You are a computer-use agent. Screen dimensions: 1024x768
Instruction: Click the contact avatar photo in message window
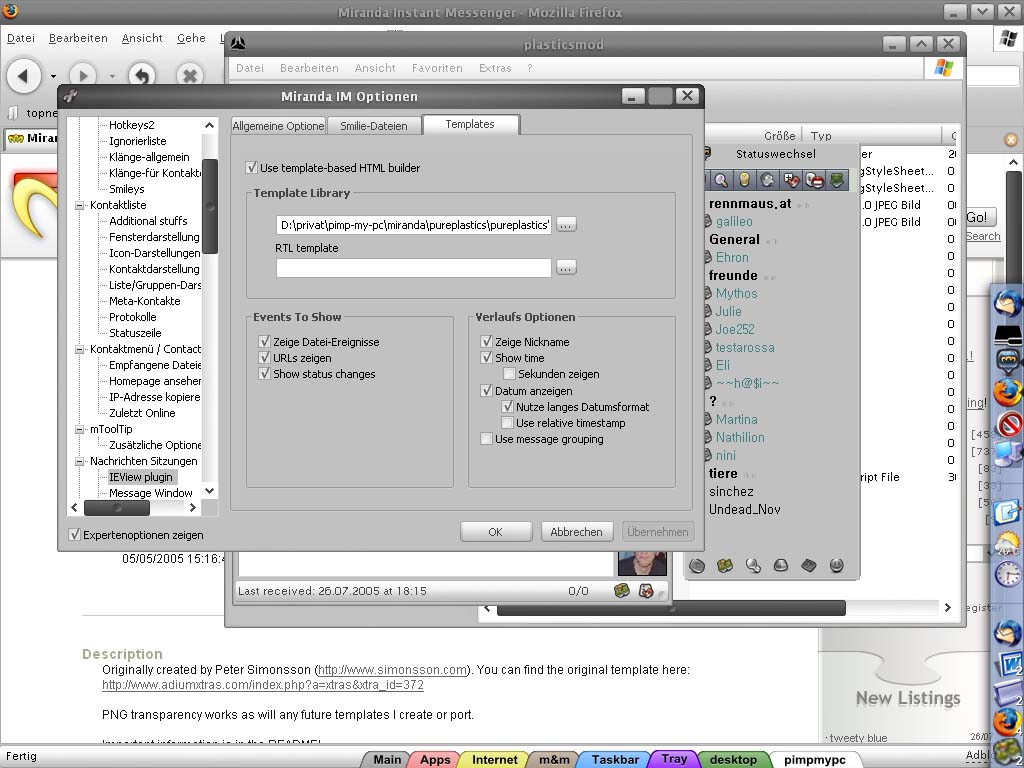click(x=642, y=563)
